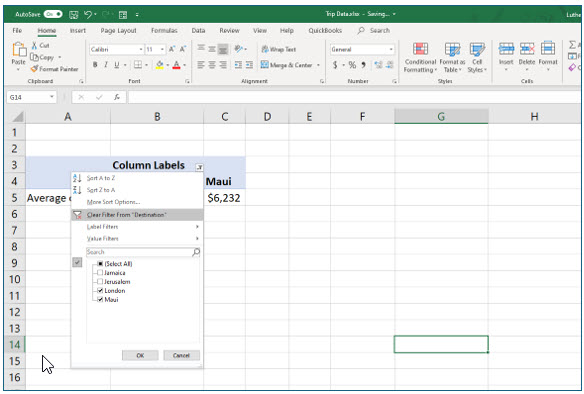Open Format as Table gallery

[x=452, y=57]
